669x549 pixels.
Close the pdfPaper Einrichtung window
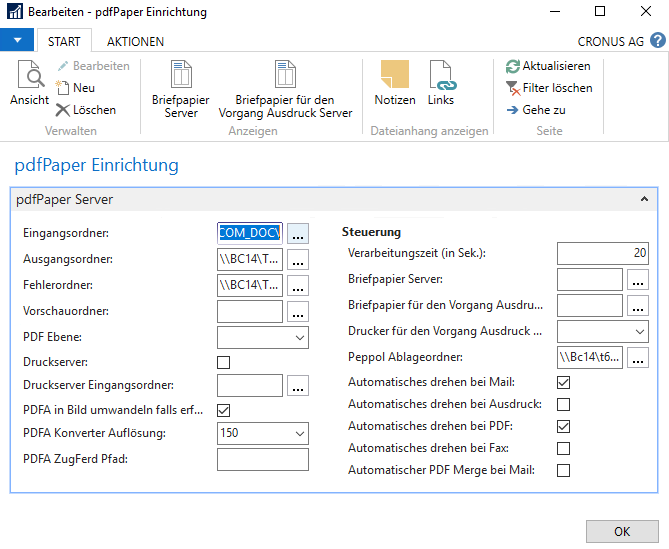click(x=646, y=11)
